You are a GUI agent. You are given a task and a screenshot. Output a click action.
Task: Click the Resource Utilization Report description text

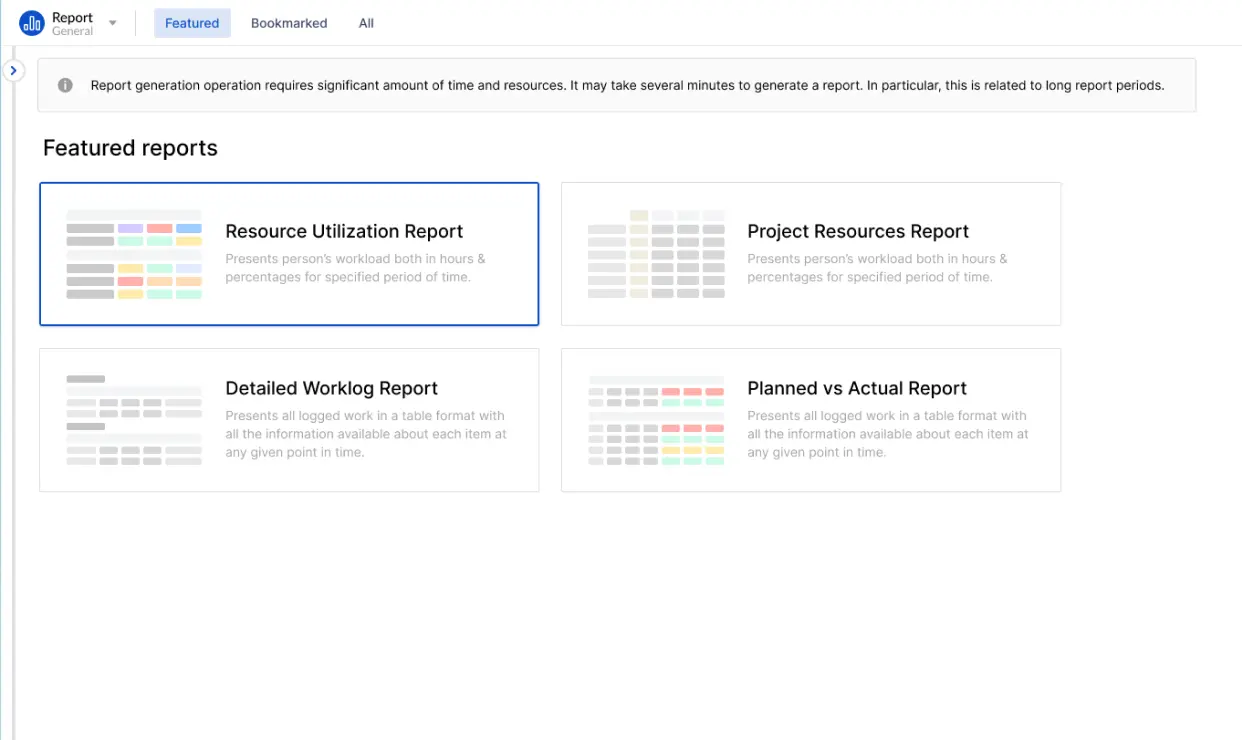[x=355, y=268]
